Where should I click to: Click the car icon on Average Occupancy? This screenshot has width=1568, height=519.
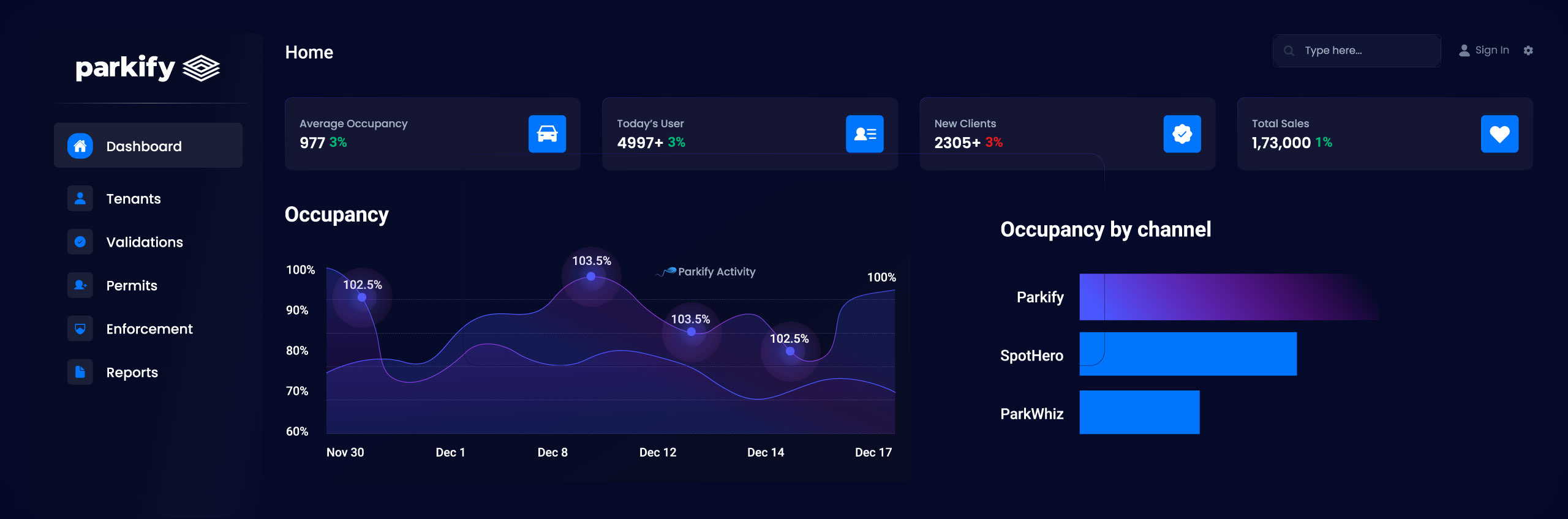coord(547,134)
